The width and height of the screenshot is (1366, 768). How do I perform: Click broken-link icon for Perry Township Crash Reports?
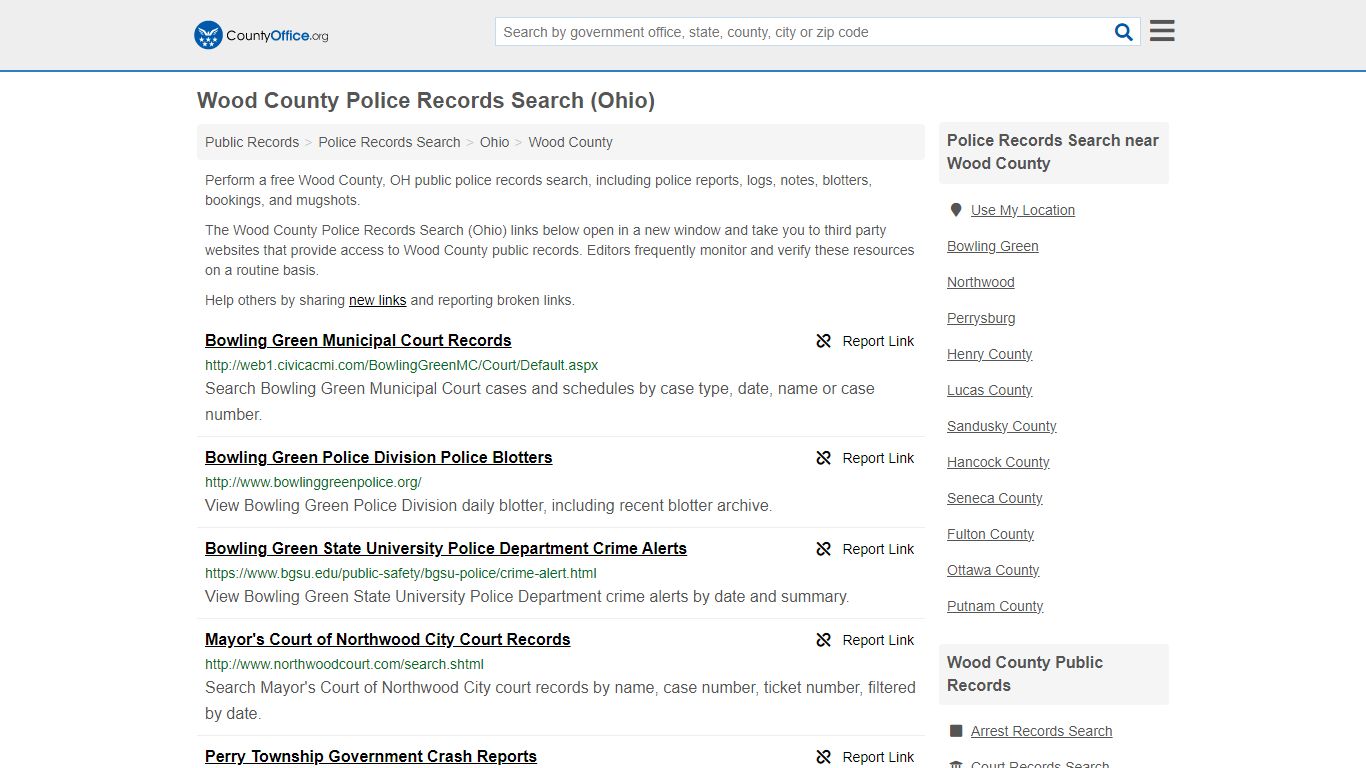823,757
